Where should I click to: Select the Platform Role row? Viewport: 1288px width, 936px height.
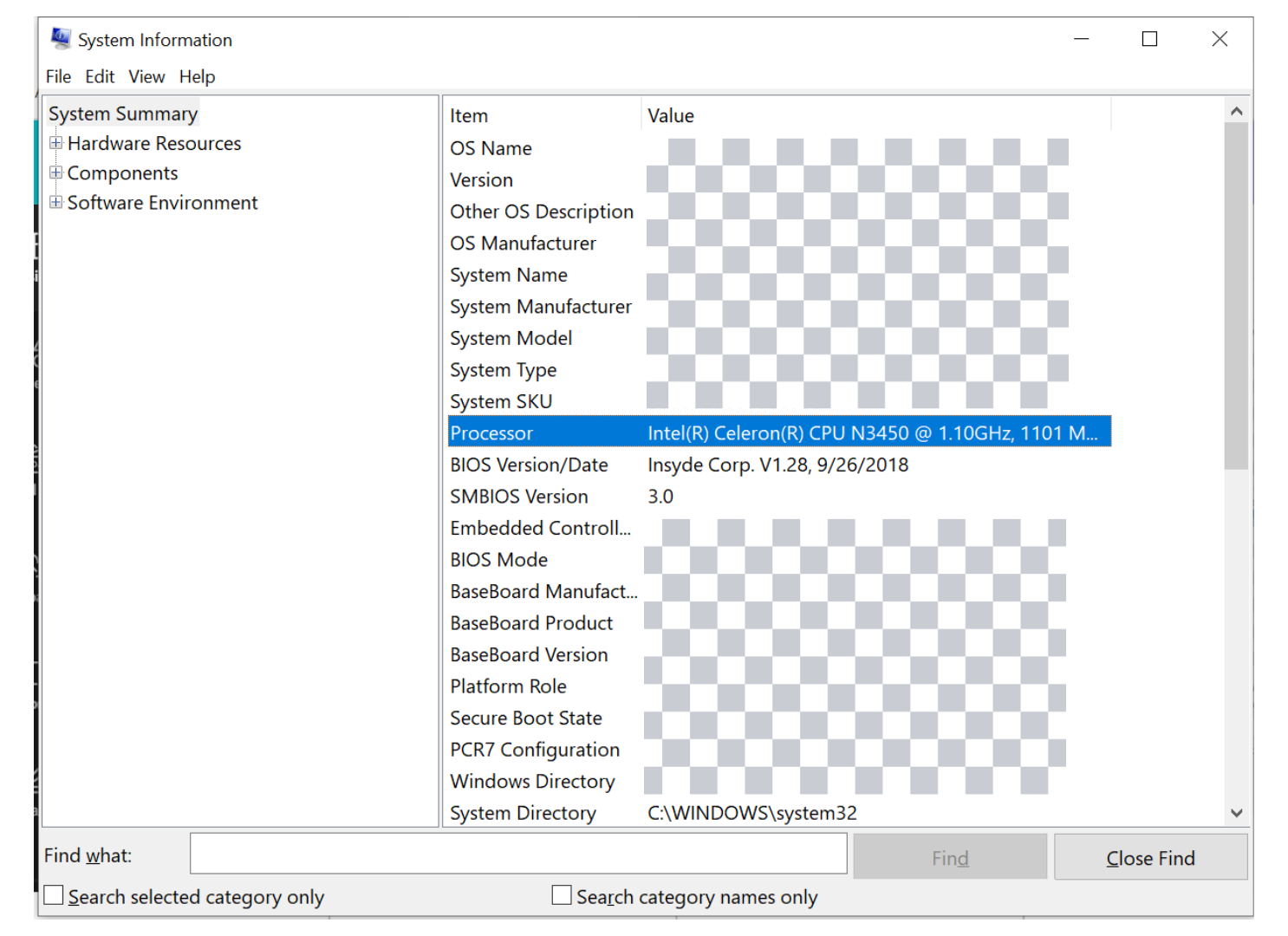(779, 686)
